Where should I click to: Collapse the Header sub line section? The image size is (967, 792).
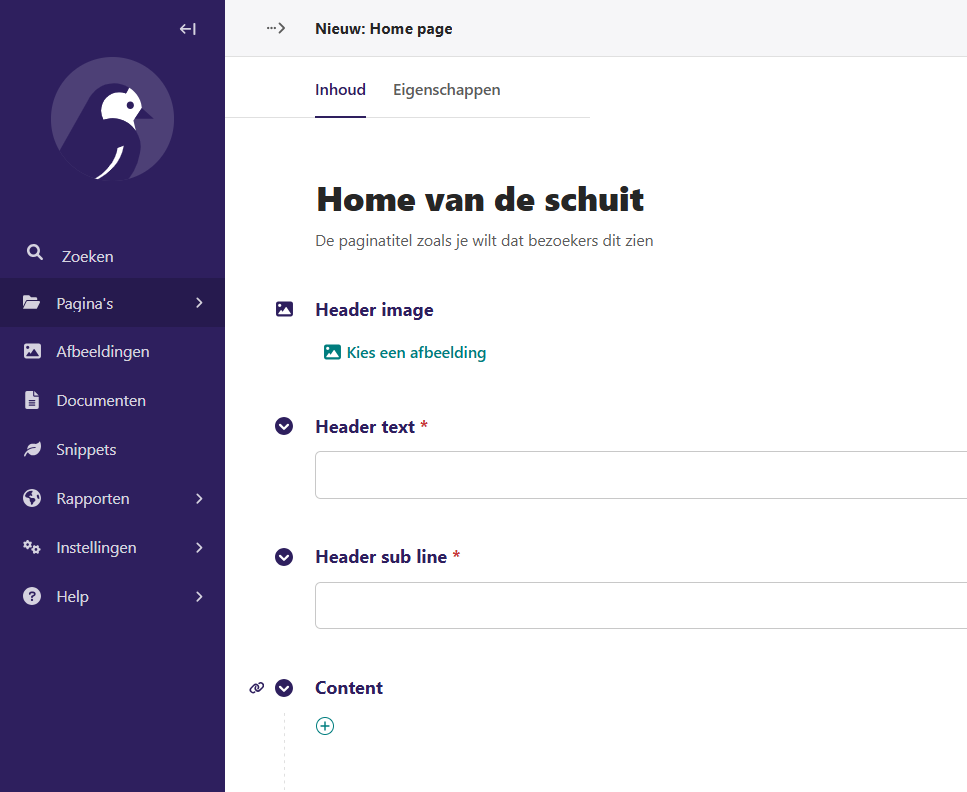(x=284, y=557)
